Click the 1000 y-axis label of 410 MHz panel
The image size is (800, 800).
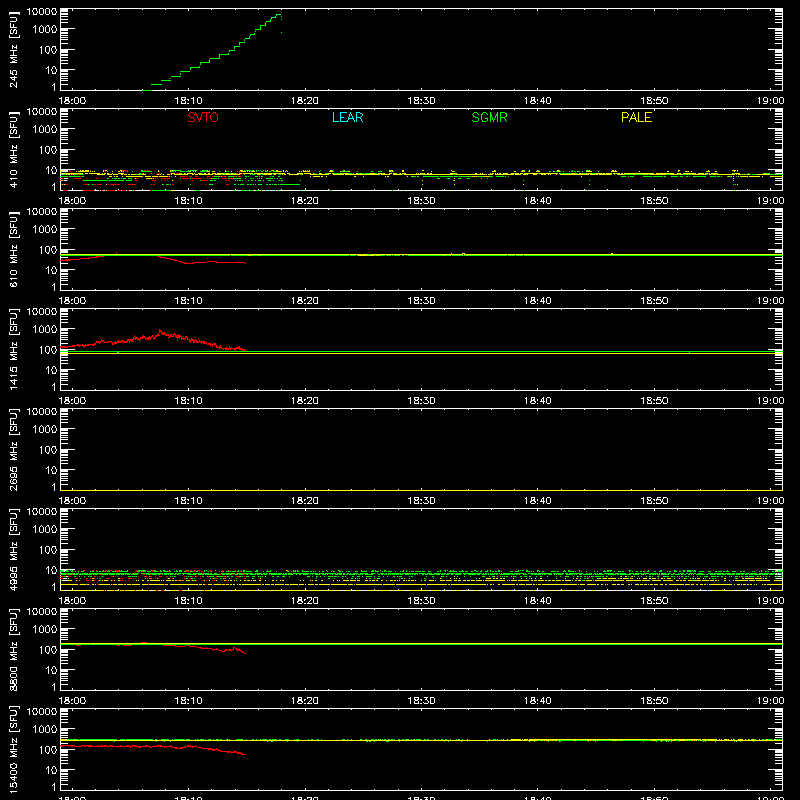tap(45, 130)
